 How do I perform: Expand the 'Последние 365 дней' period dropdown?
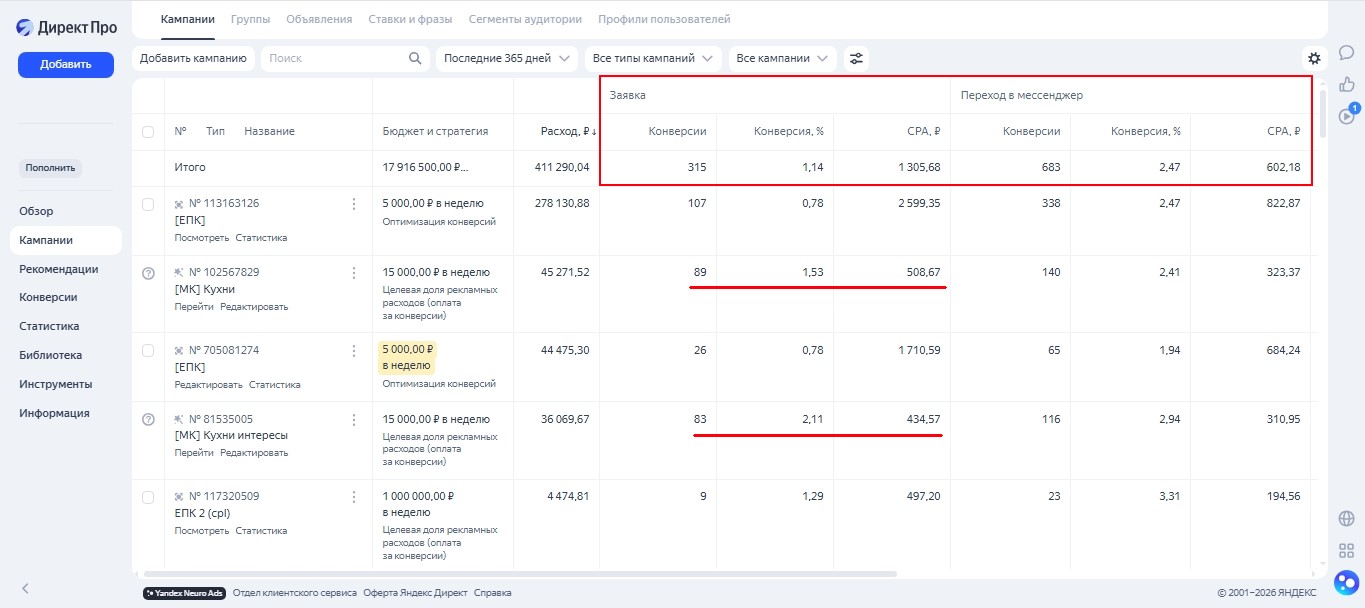(507, 59)
